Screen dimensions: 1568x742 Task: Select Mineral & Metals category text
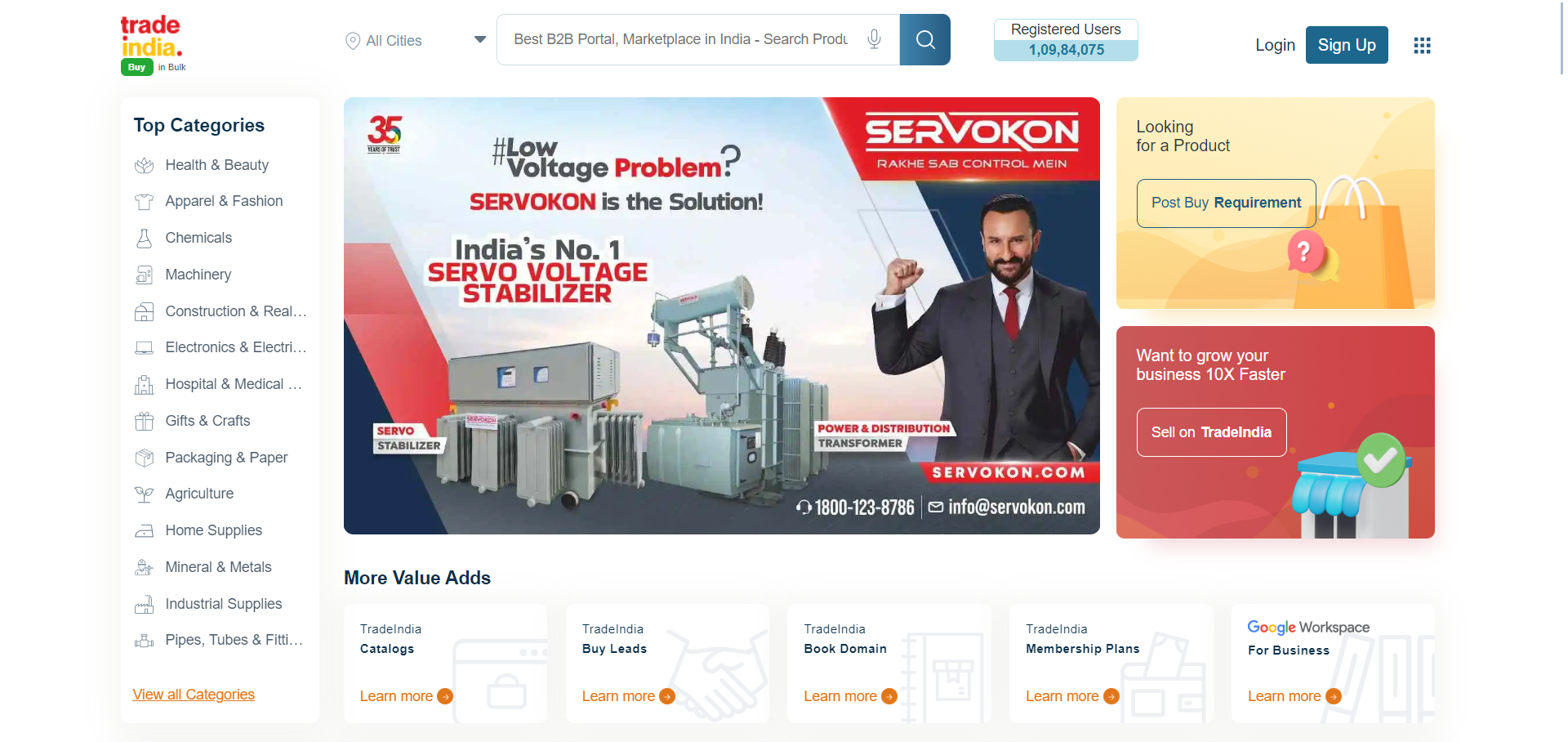point(218,567)
